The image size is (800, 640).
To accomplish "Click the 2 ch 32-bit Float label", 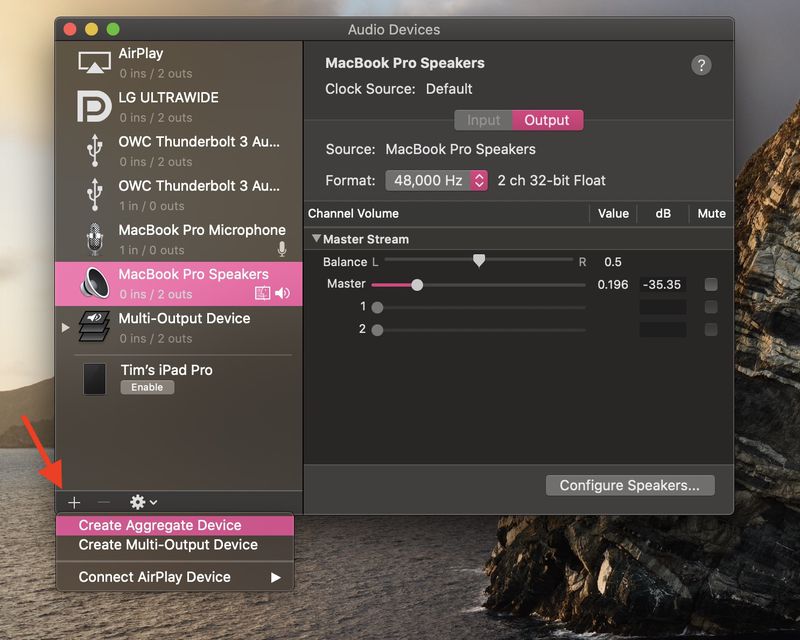I will (552, 180).
